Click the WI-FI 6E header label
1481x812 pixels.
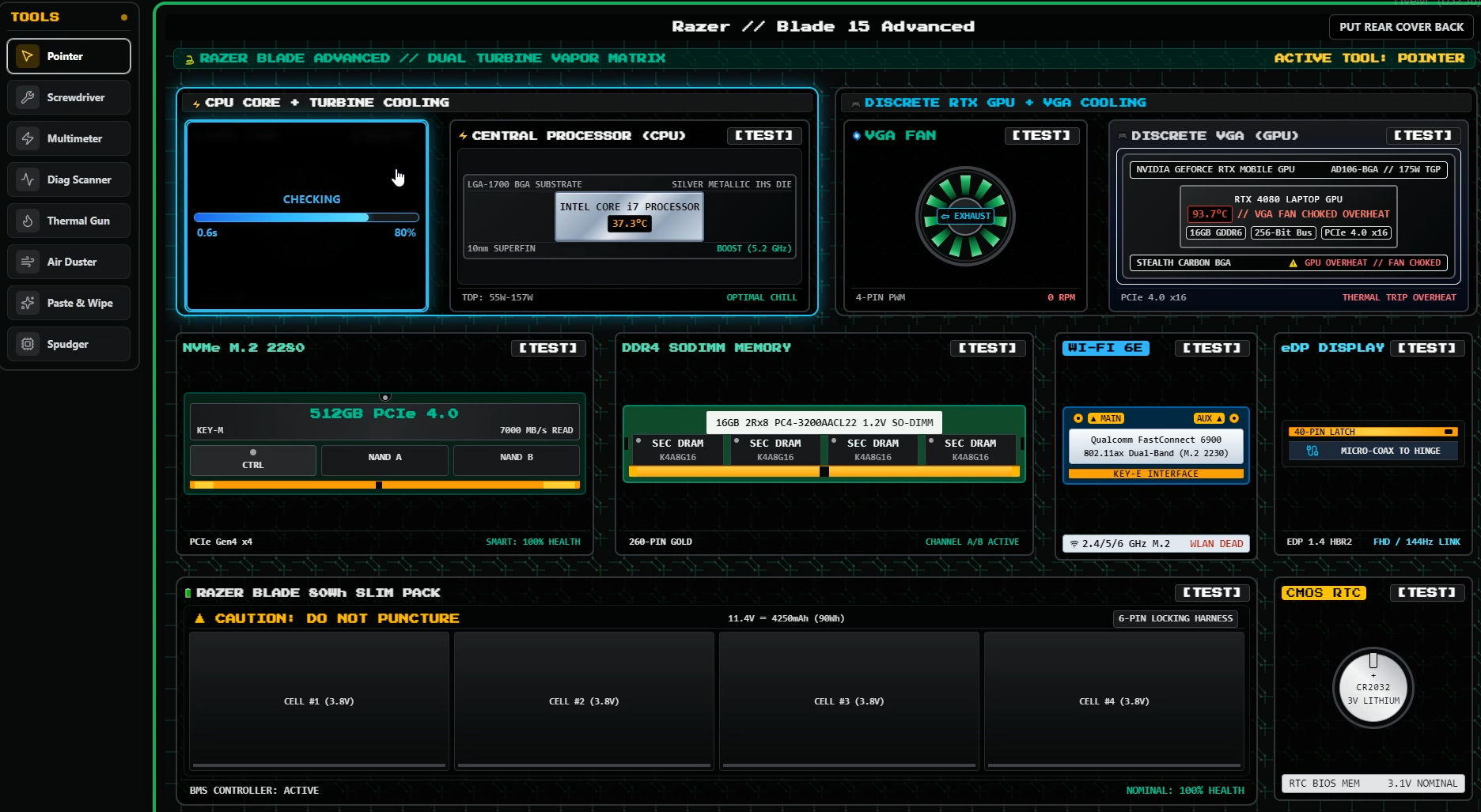point(1105,348)
